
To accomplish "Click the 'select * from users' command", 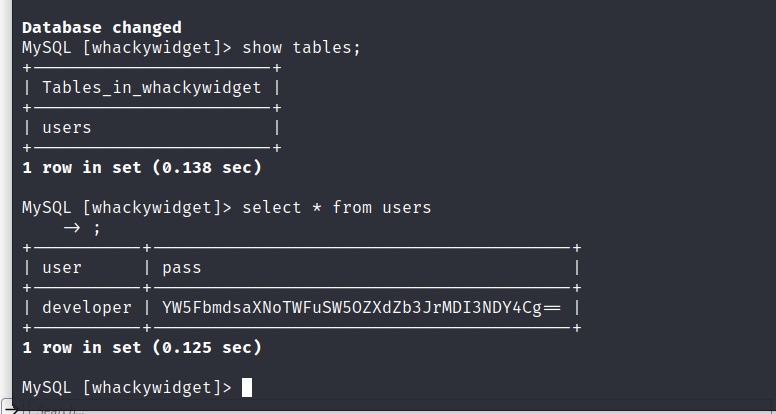I will tap(337, 207).
